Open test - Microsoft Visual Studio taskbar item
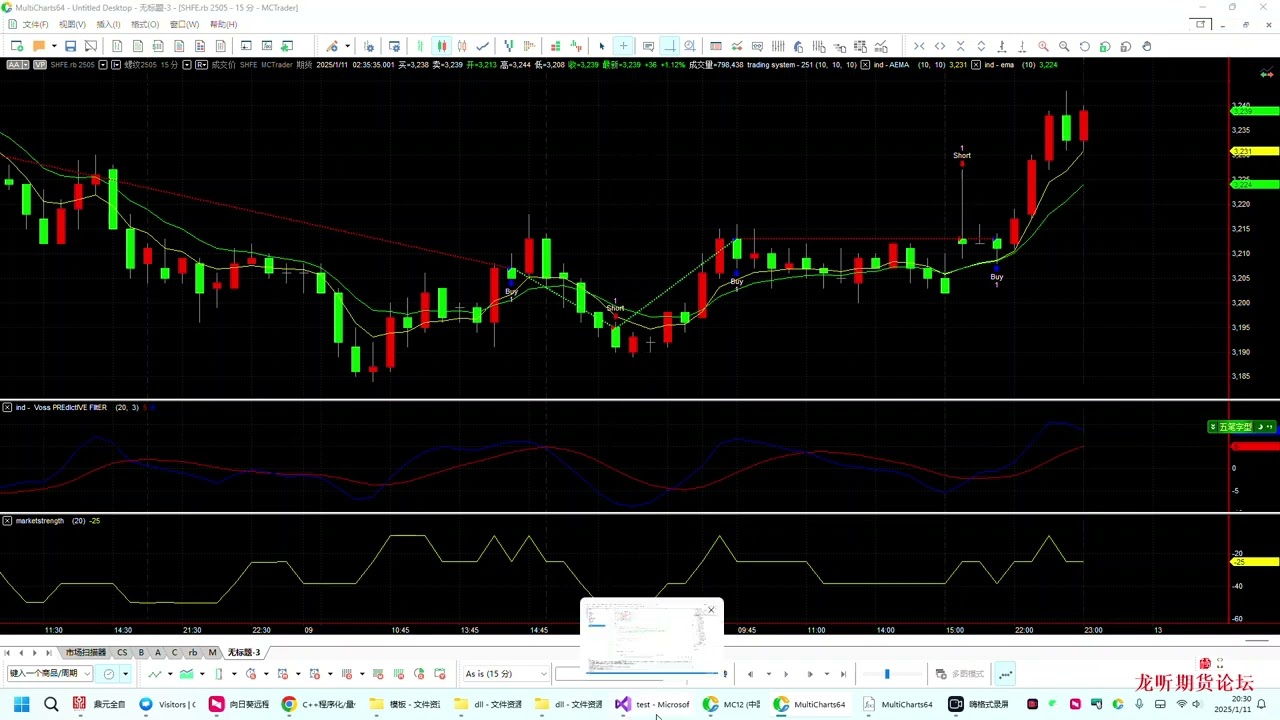The height and width of the screenshot is (720, 1280). click(653, 704)
